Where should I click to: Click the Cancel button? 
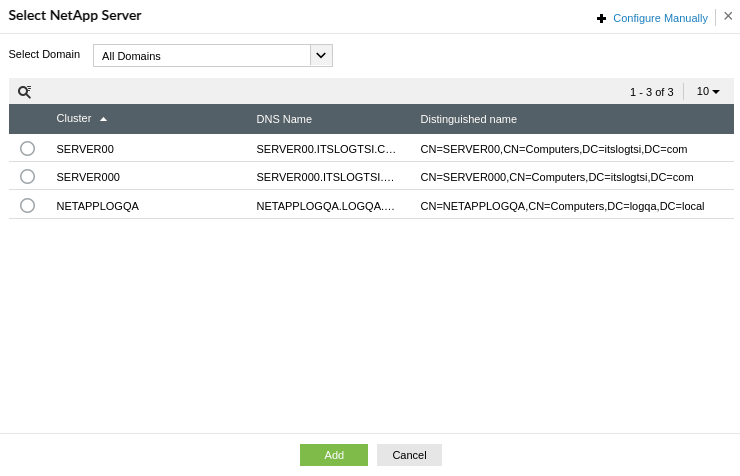tap(409, 455)
